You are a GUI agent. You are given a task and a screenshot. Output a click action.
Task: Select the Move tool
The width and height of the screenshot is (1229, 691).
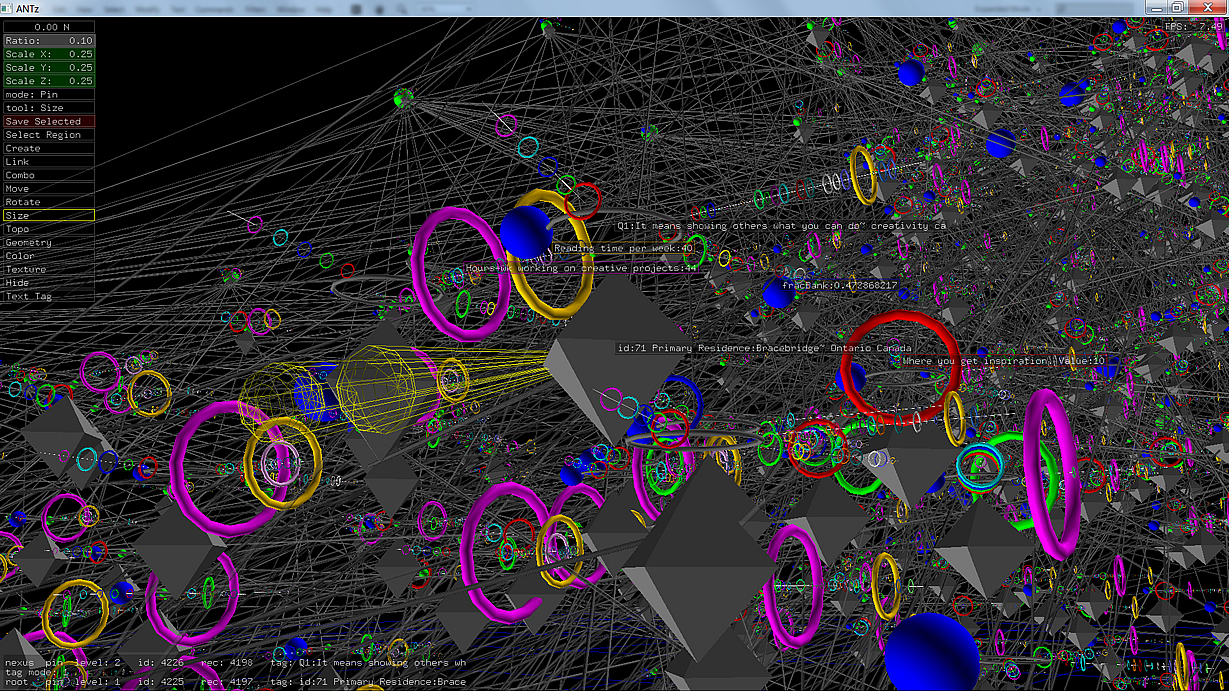coord(48,189)
